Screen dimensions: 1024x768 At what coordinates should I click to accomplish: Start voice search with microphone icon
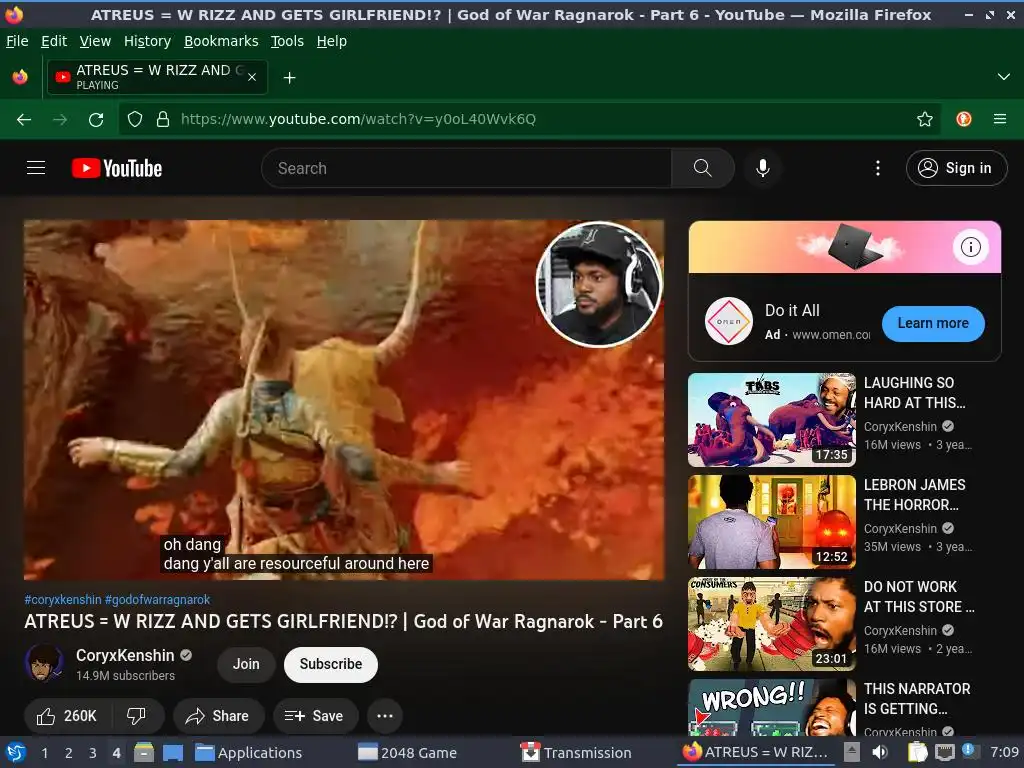point(762,168)
